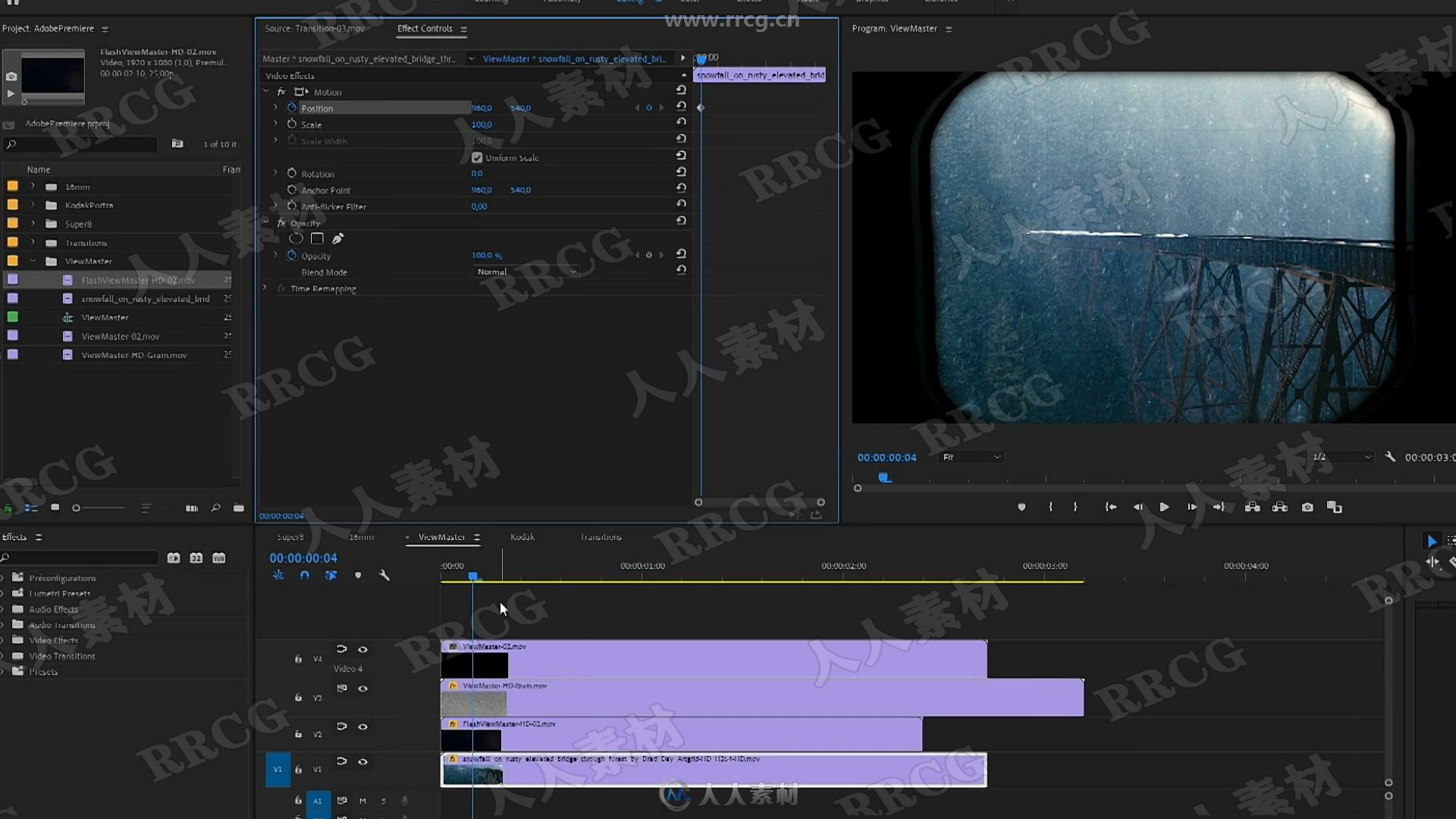The height and width of the screenshot is (819, 1456).
Task: Expand the KodakPortra bin
Action: (33, 205)
